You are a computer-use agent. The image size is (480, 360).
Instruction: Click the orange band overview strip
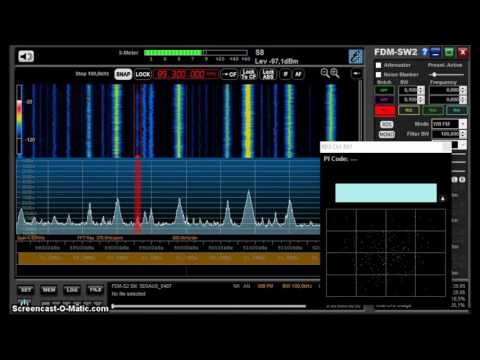pyautogui.click(x=169, y=258)
